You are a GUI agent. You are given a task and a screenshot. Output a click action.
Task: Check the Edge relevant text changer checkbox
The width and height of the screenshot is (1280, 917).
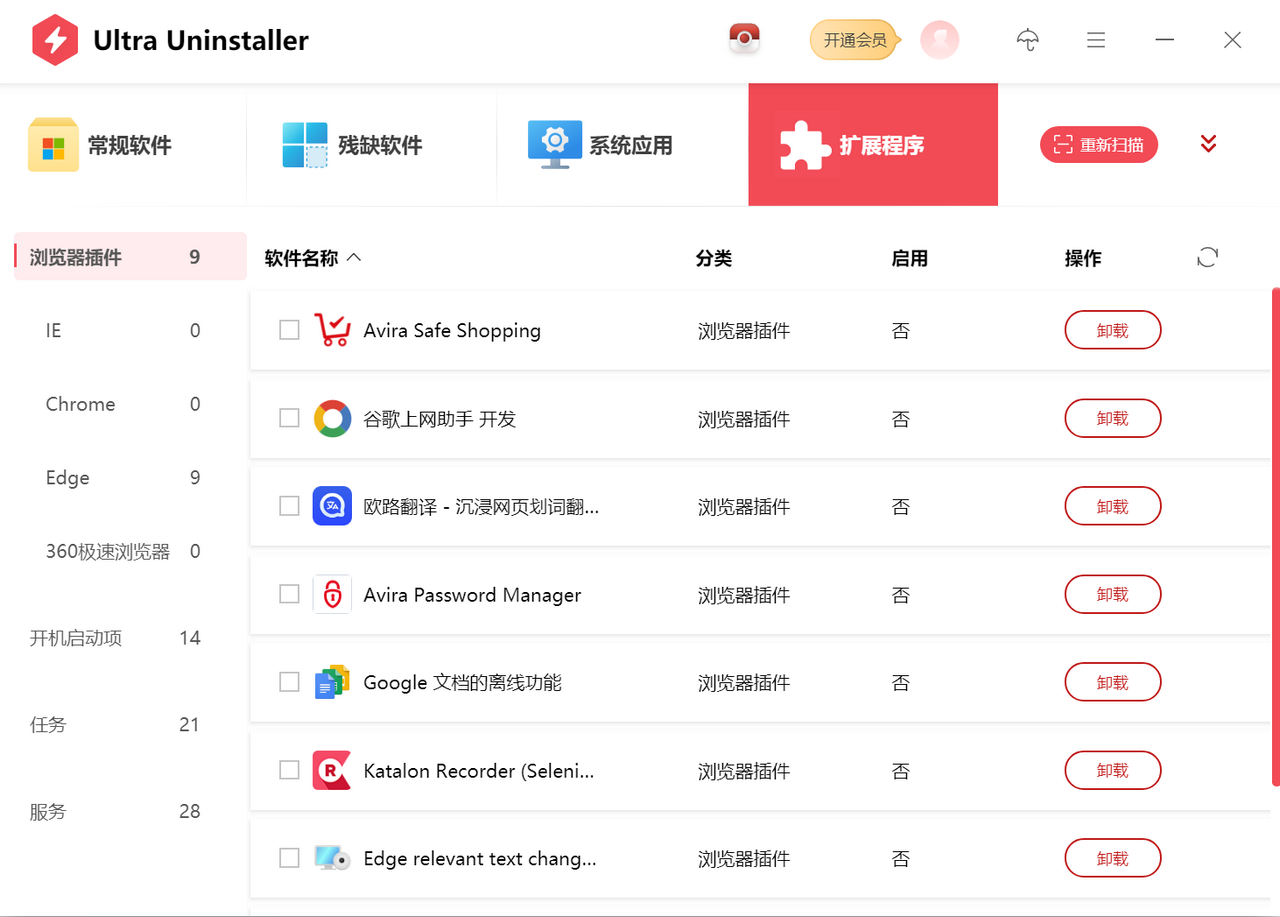pos(289,858)
